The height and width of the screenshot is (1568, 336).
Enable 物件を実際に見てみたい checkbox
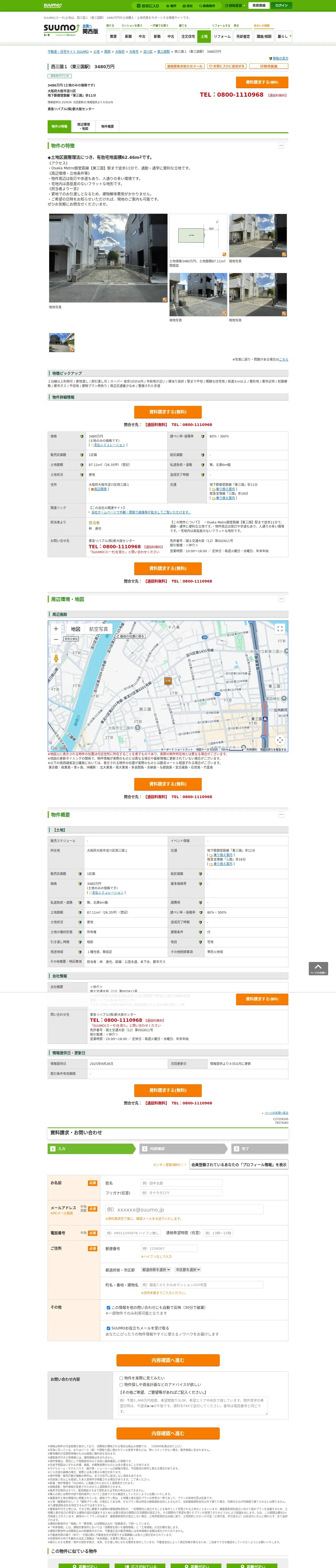[121, 1378]
